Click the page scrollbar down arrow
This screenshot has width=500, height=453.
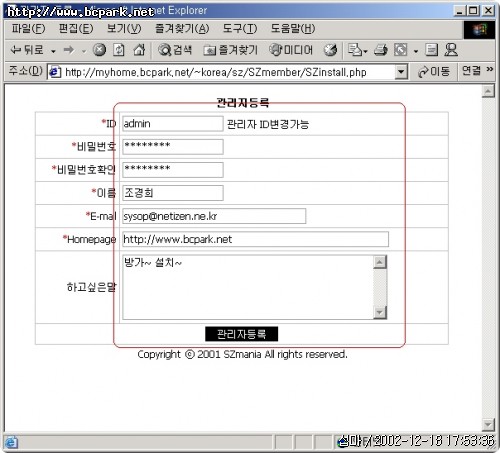coord(488,425)
